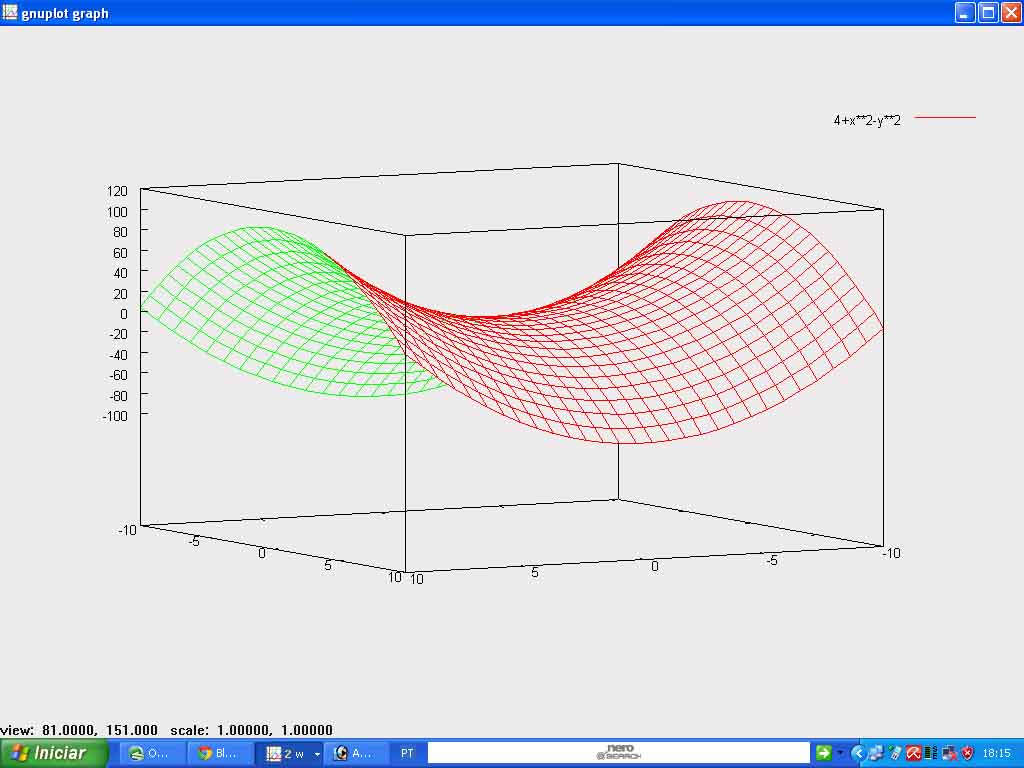This screenshot has width=1024, height=768.
Task: Click the stylus utility icon in the tray
Action: 895,753
